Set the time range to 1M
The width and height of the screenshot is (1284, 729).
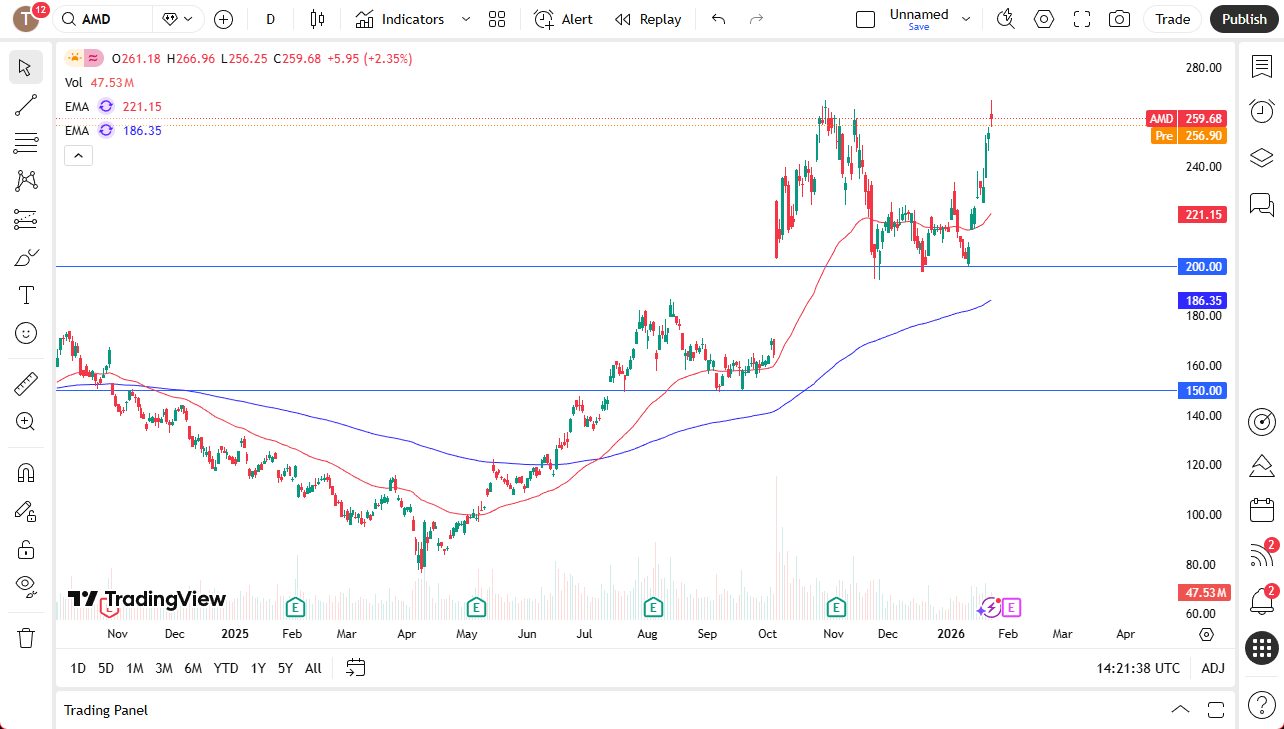(135, 668)
